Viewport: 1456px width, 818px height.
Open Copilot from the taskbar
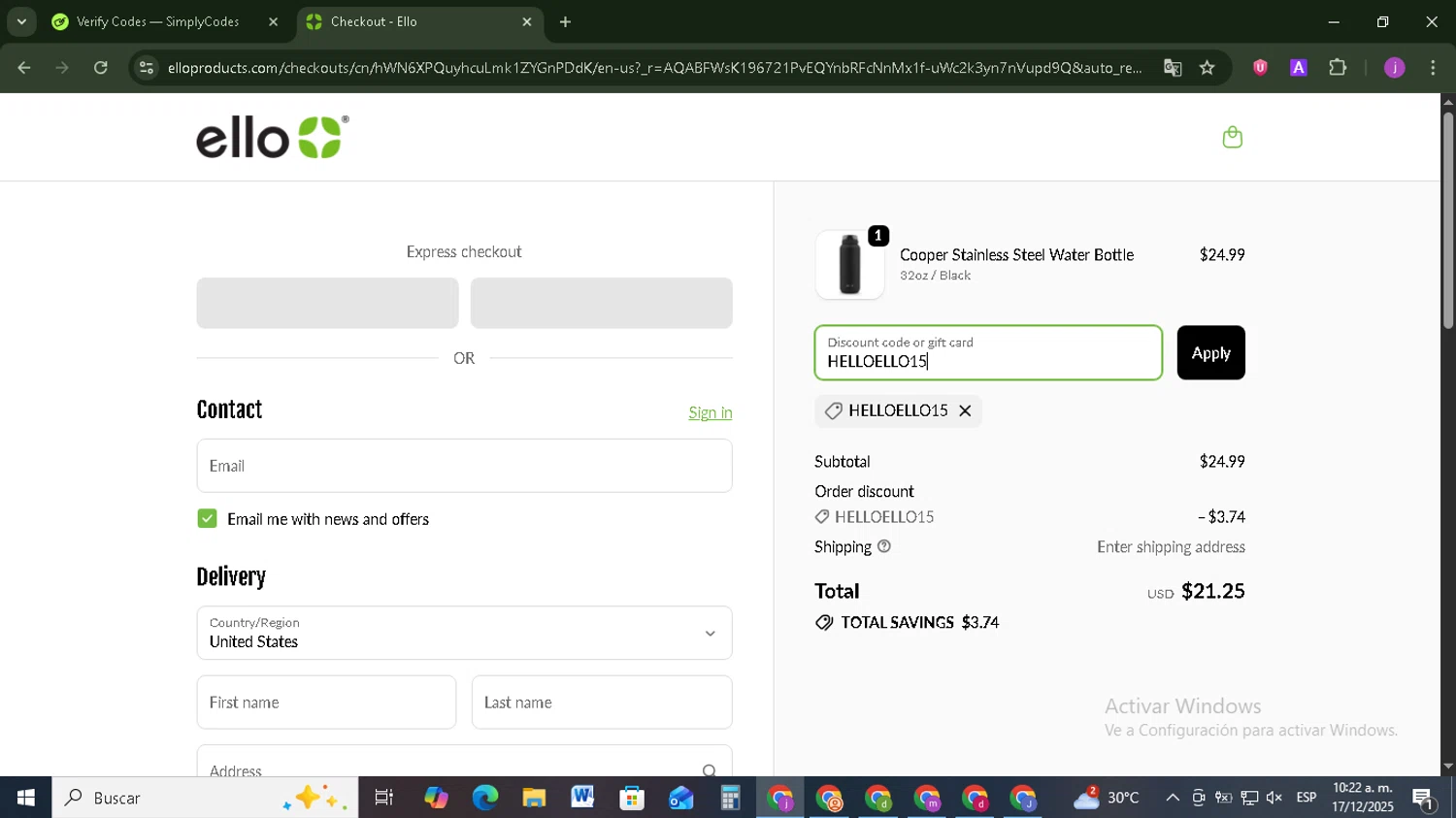[x=436, y=798]
